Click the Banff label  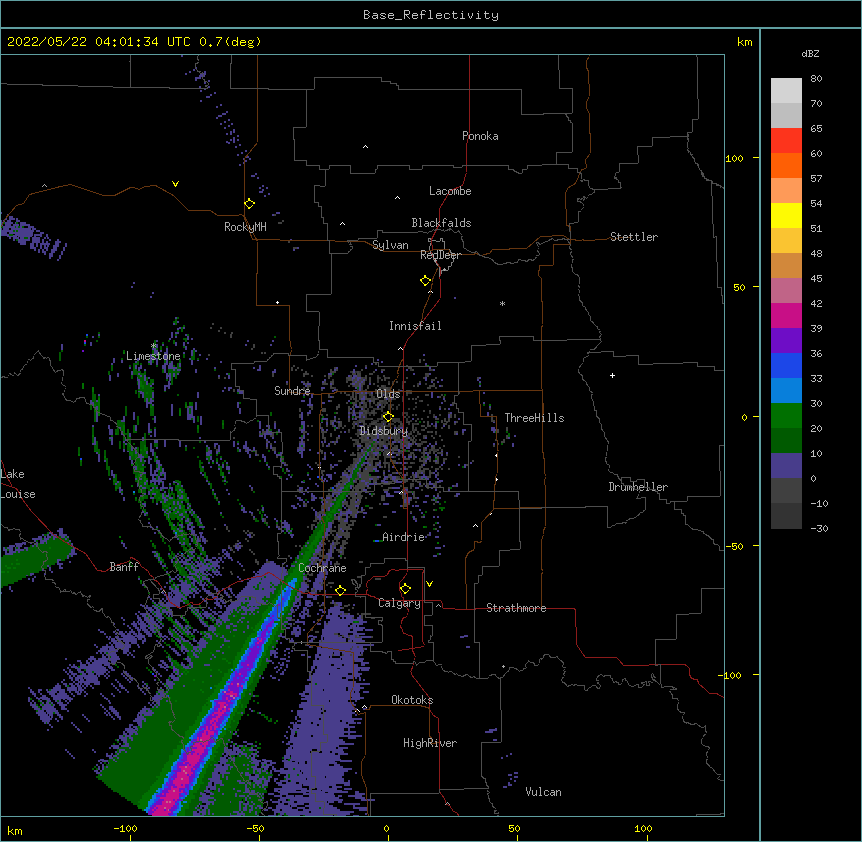[124, 567]
